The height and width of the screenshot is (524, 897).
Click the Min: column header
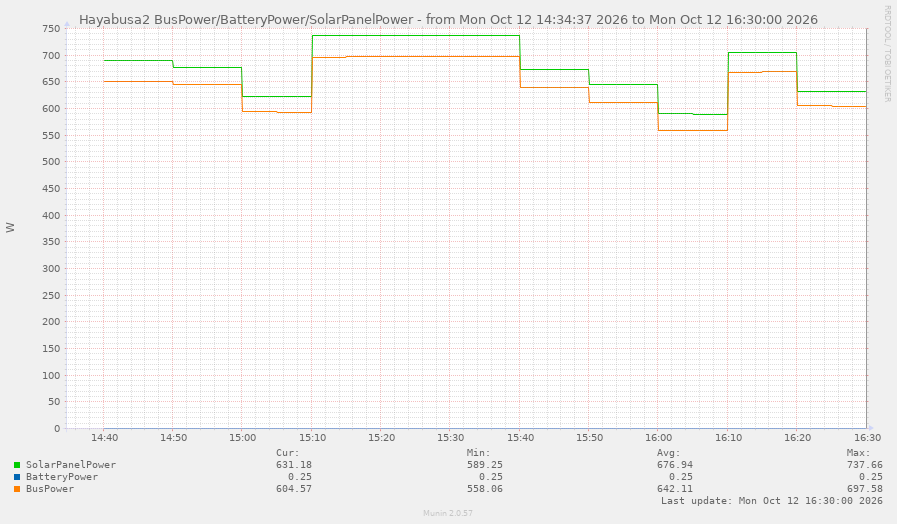coord(478,452)
